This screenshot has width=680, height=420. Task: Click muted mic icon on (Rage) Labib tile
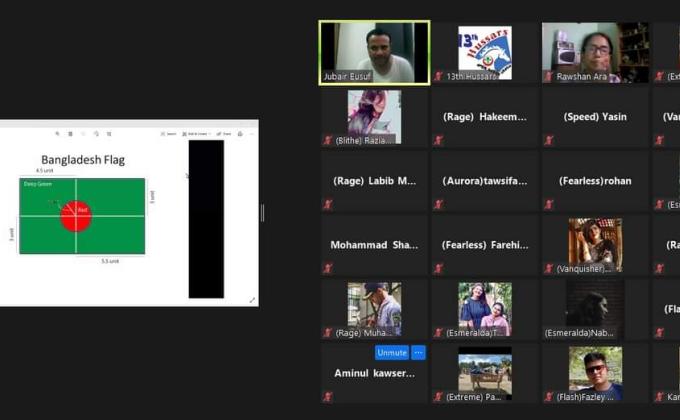(327, 204)
